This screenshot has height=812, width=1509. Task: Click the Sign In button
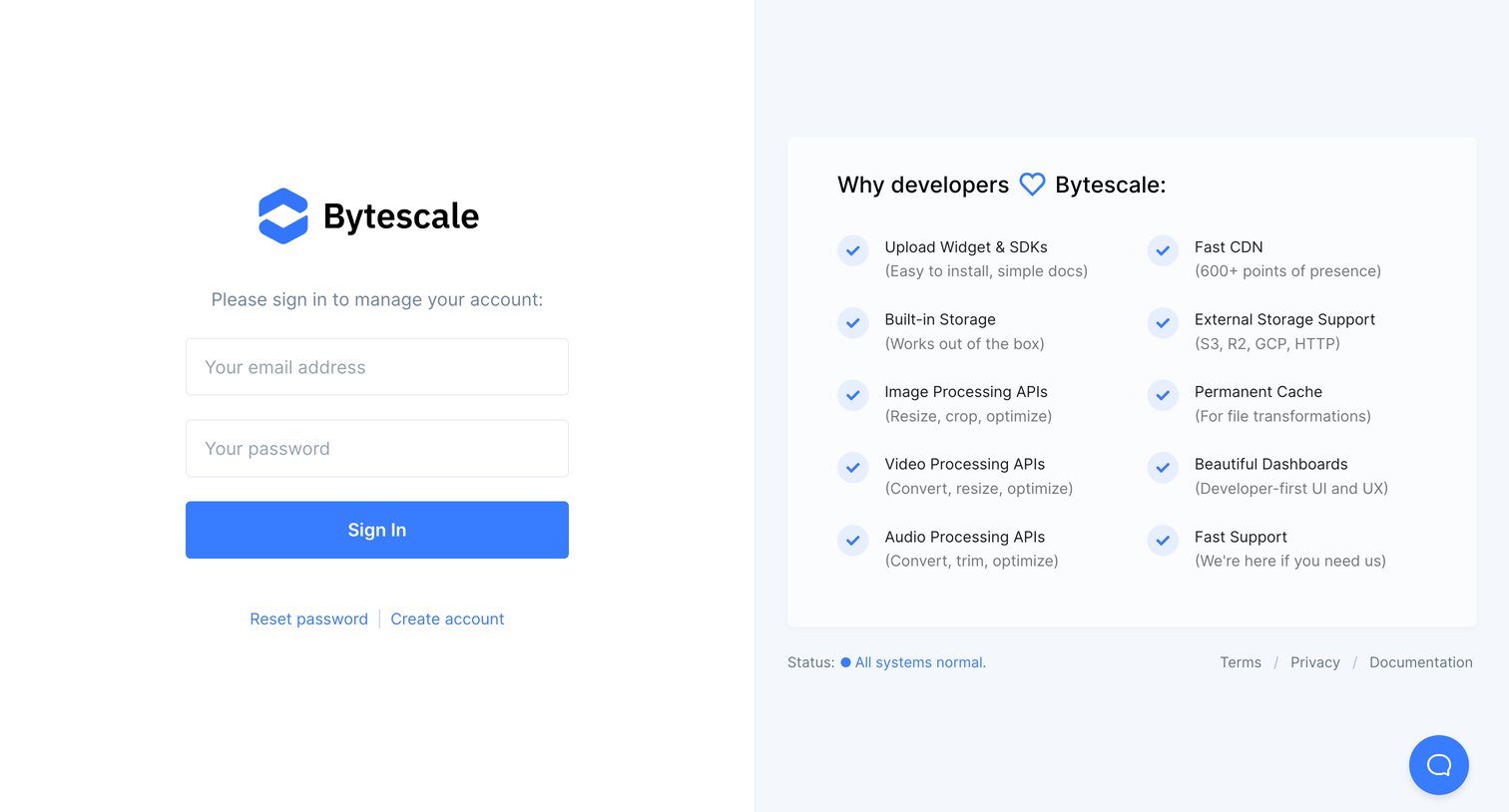(377, 530)
